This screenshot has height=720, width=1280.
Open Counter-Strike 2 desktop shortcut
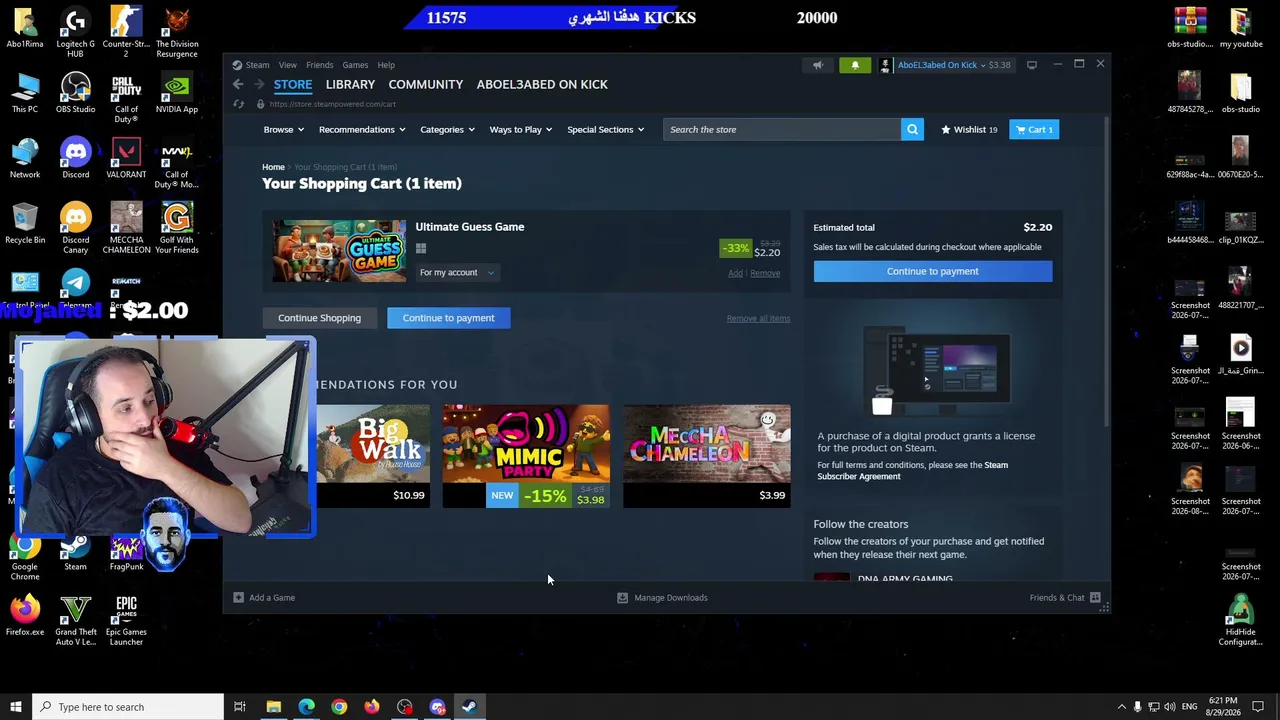[126, 33]
